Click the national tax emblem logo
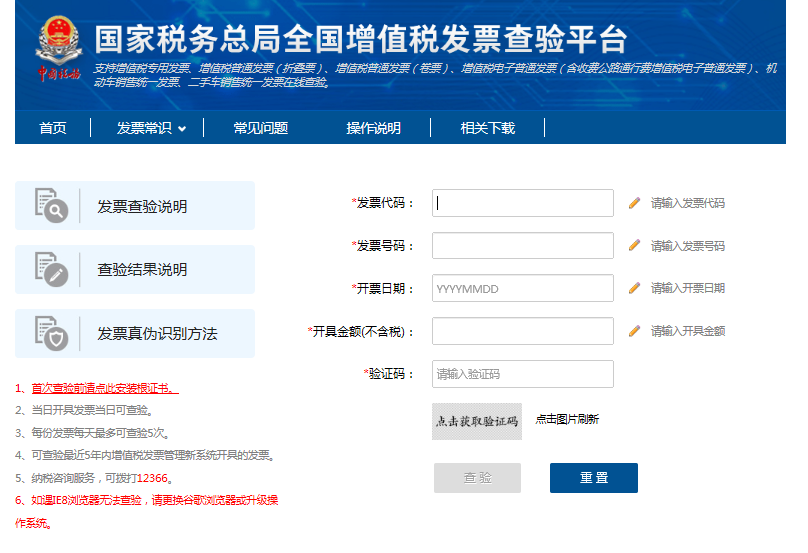Viewport: 808px width, 553px height. coord(58,48)
